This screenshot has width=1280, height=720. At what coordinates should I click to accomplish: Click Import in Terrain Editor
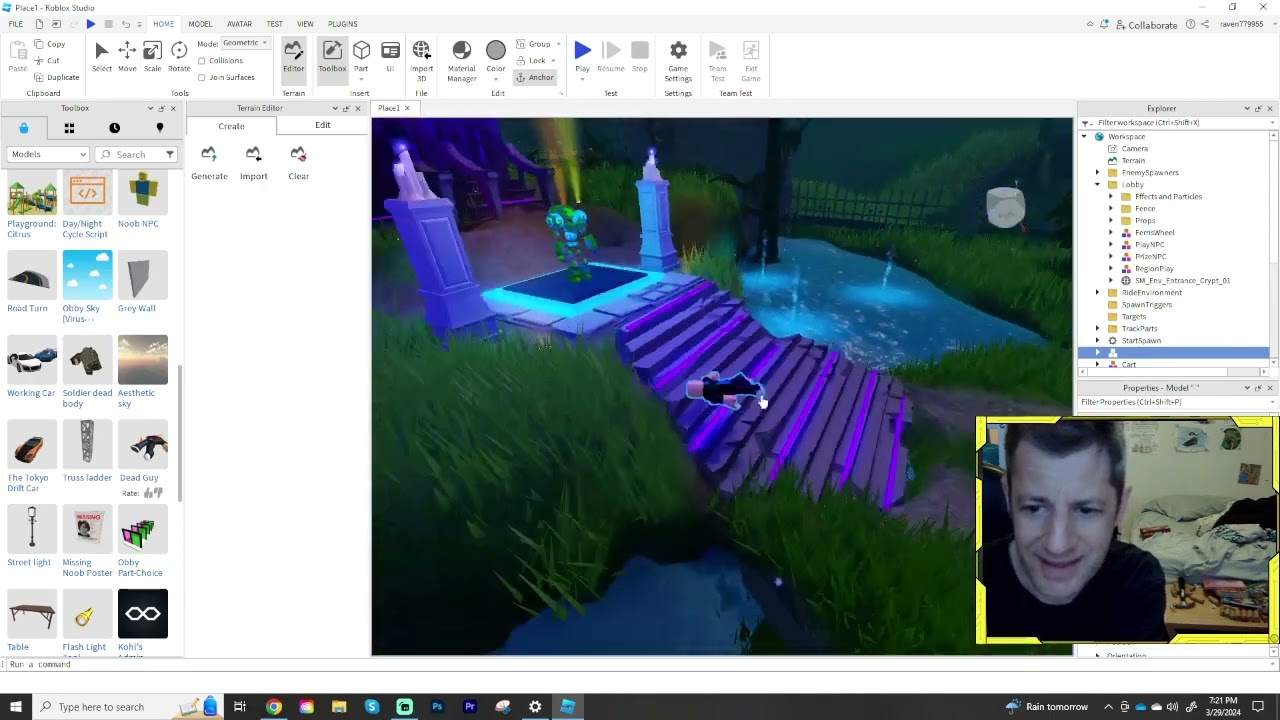pyautogui.click(x=253, y=163)
